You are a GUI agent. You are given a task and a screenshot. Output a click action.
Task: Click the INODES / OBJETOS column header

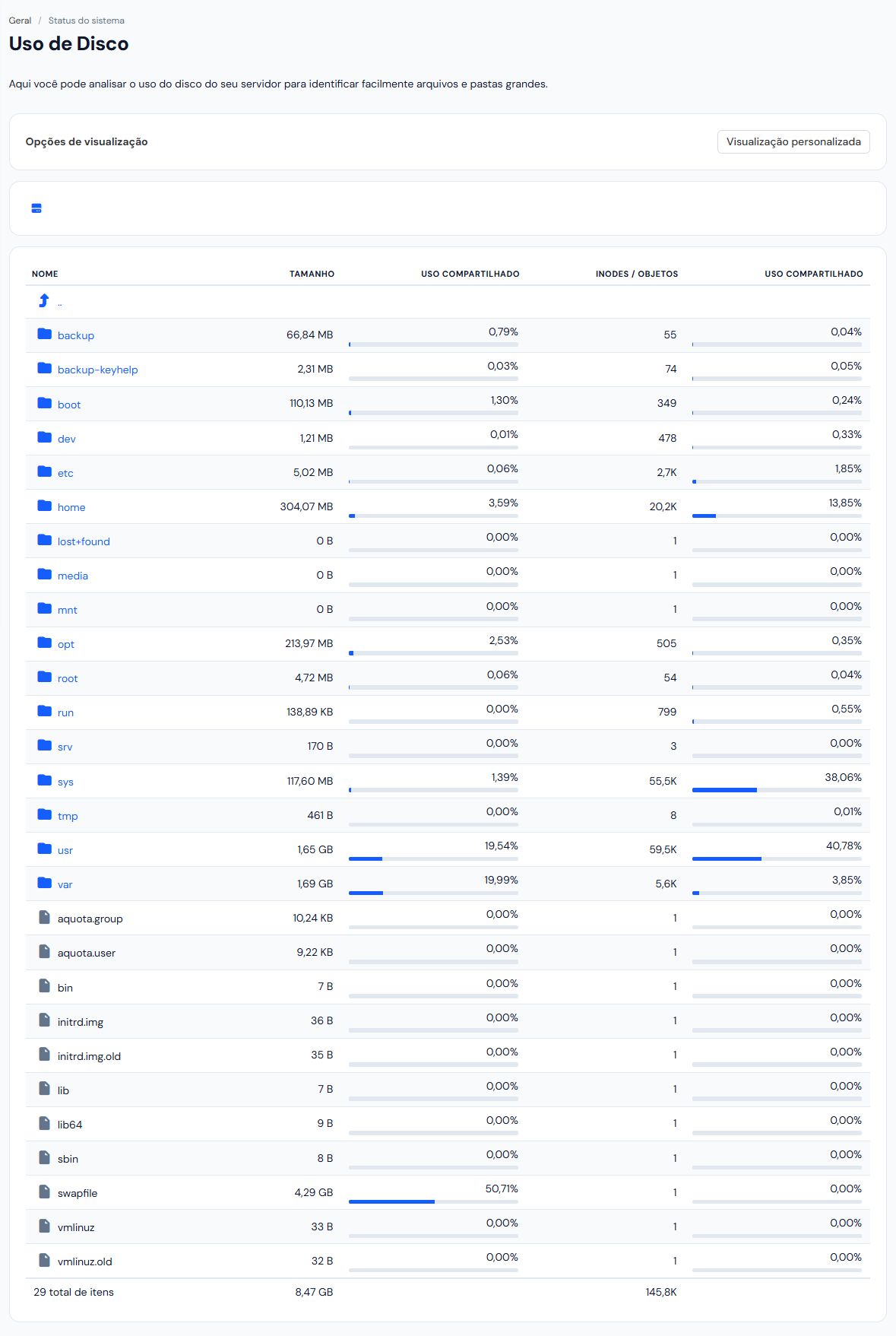[637, 274]
